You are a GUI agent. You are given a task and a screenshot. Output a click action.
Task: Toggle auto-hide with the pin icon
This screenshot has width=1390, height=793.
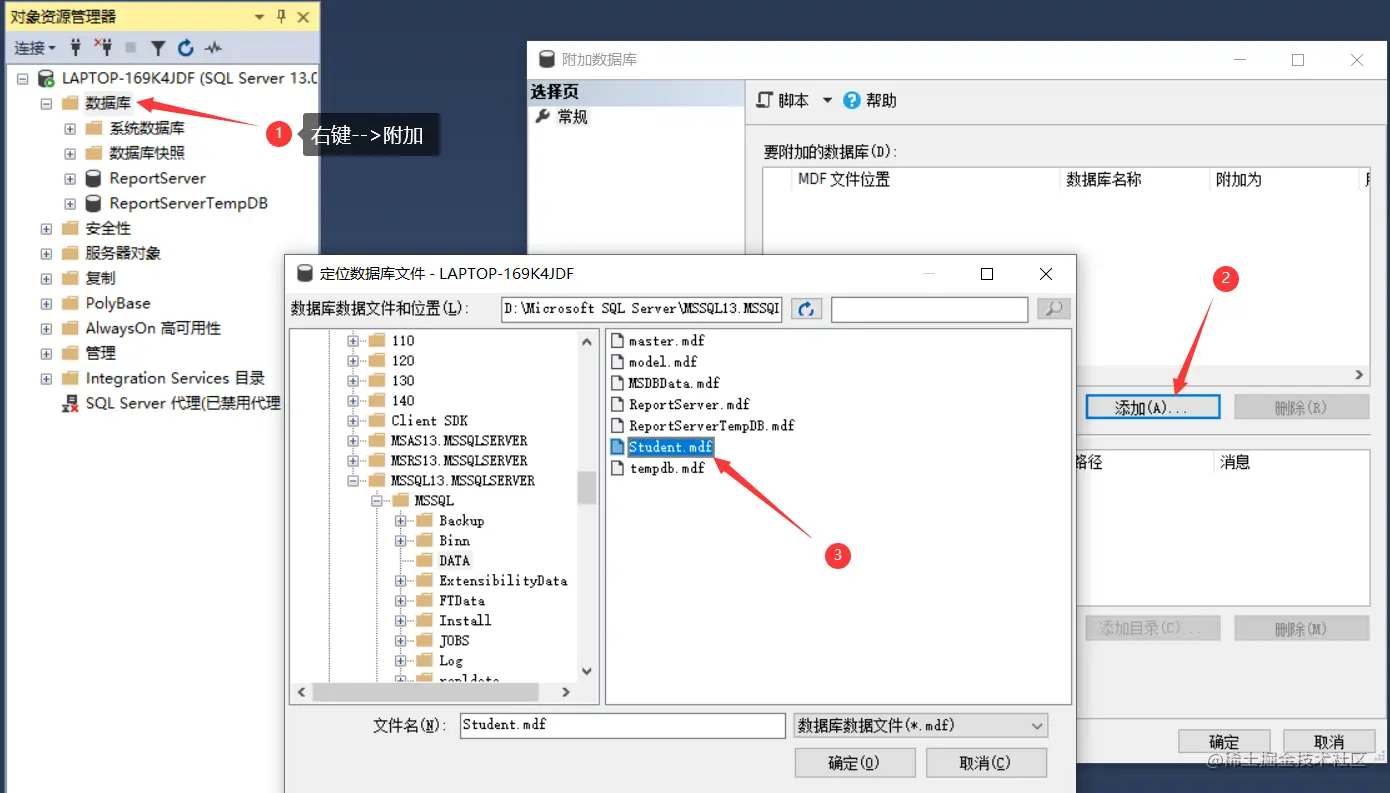click(281, 16)
